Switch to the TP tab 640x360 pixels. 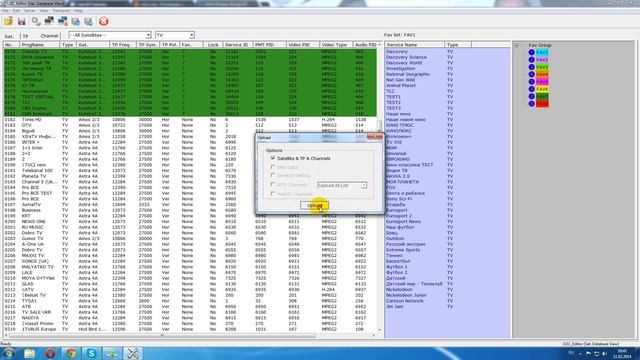(x=26, y=36)
